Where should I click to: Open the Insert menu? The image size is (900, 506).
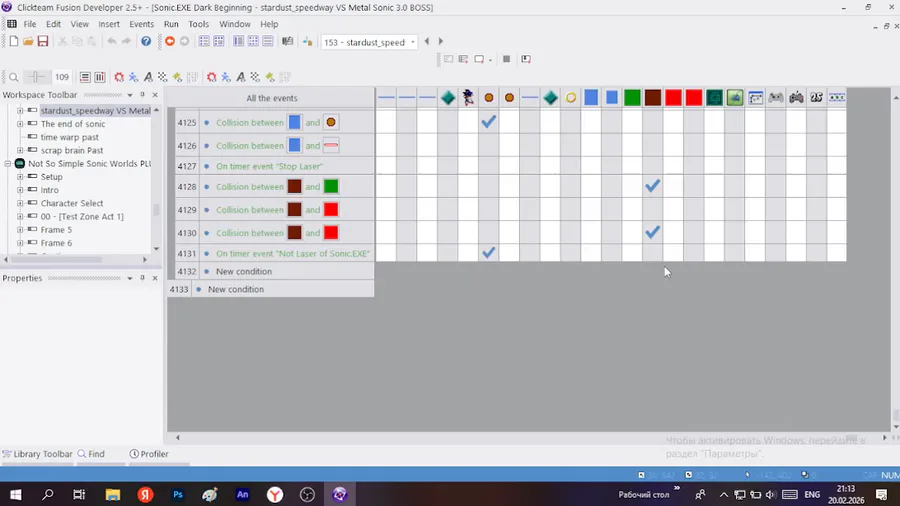108,24
